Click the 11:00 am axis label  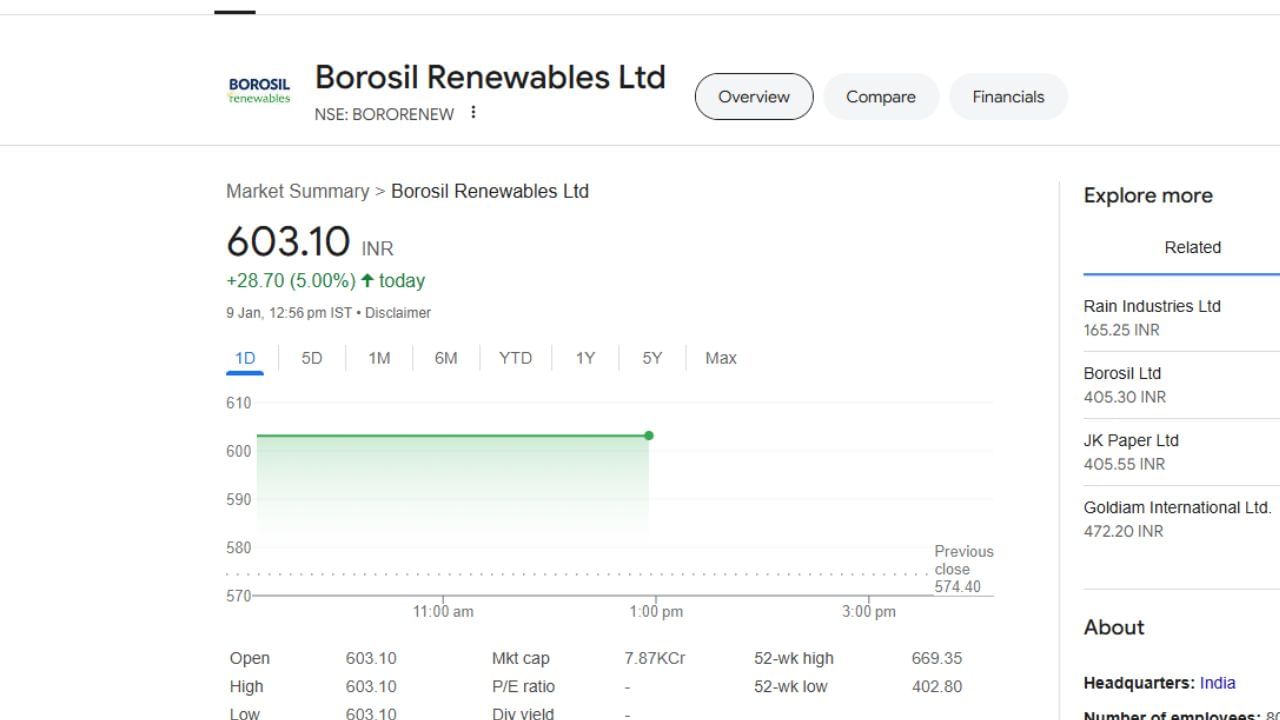click(443, 611)
